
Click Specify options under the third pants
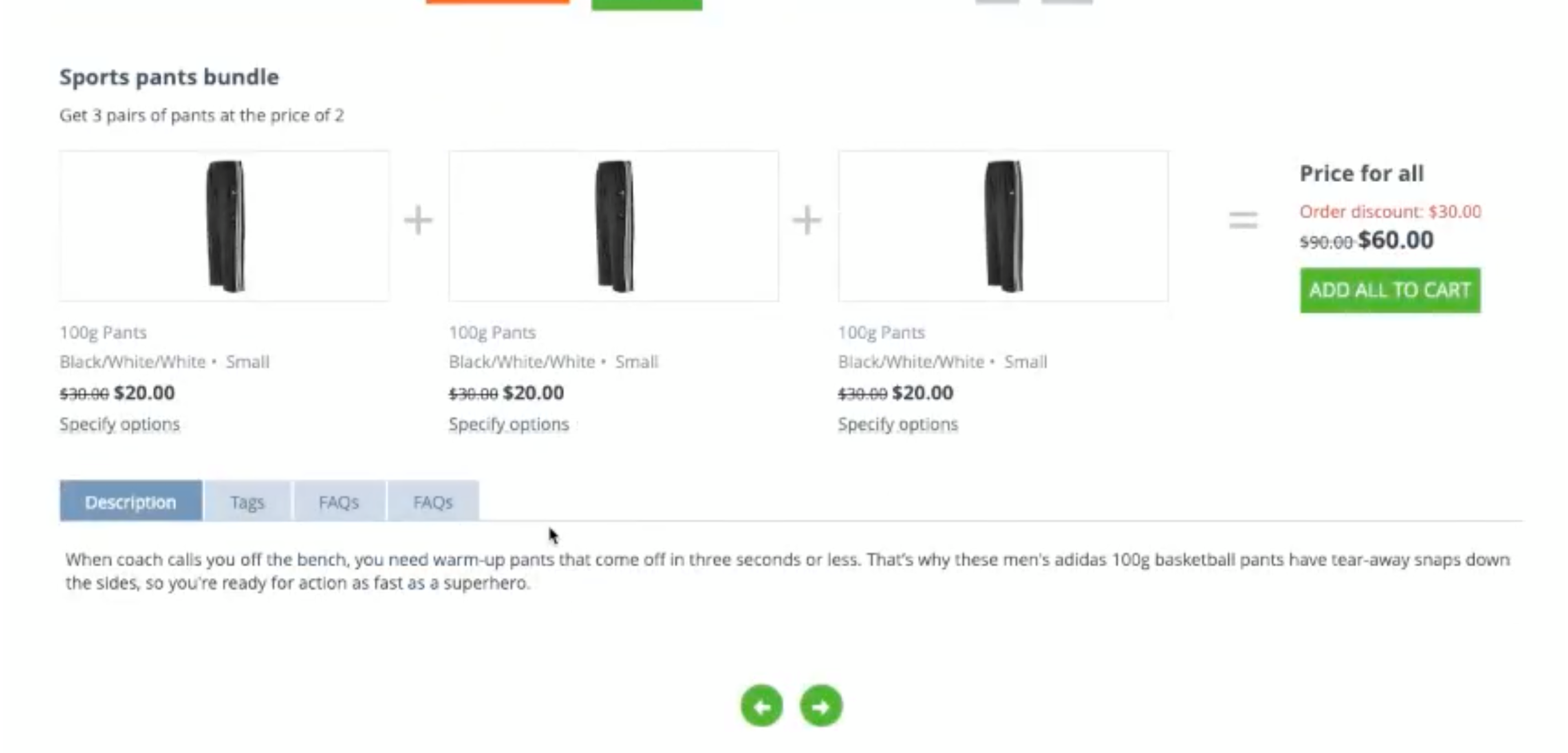(x=898, y=424)
